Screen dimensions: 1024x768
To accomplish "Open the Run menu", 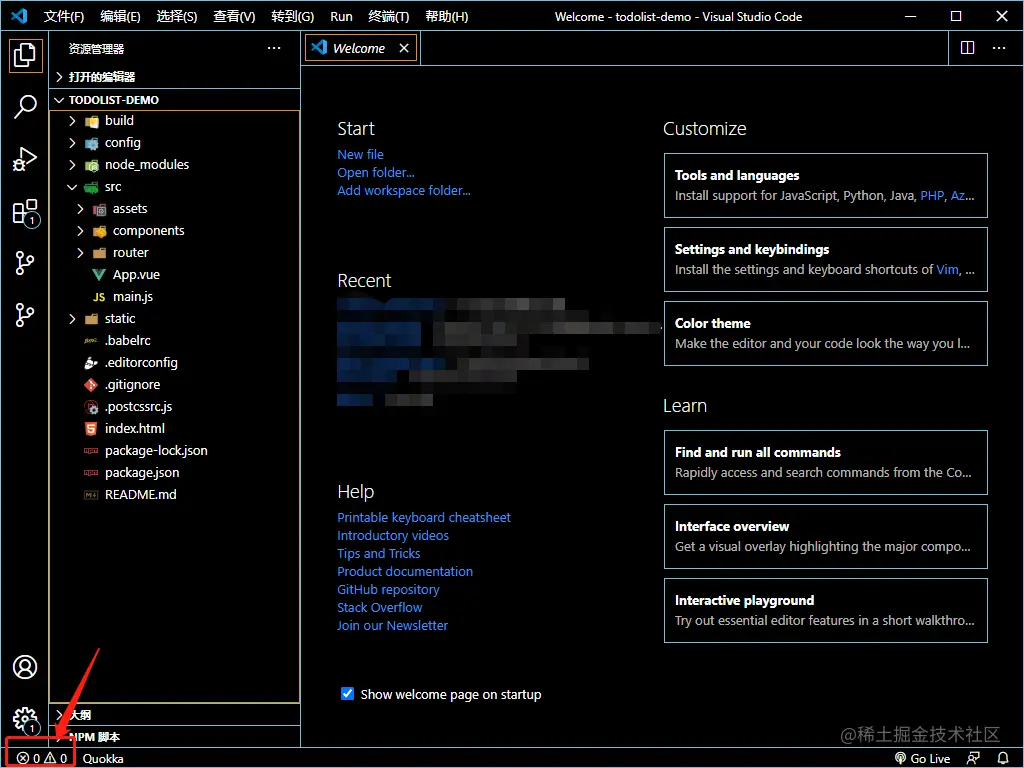I will tap(342, 16).
